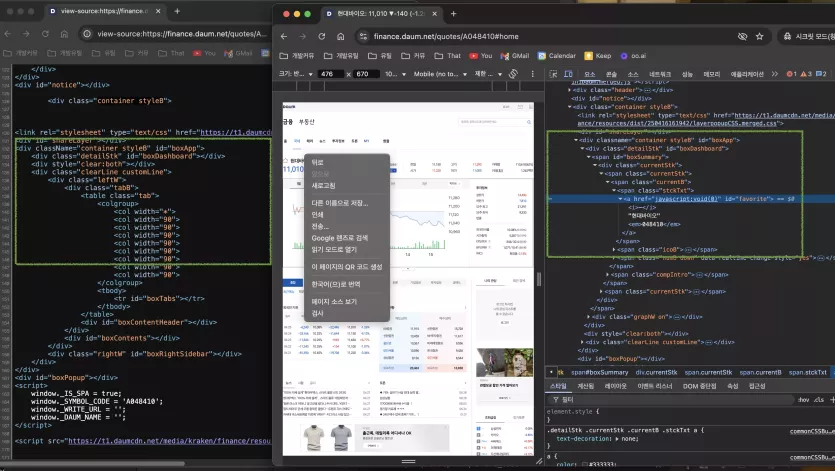Click the div.currentStk breadcrumb
This screenshot has width=835, height=471.
point(657,372)
